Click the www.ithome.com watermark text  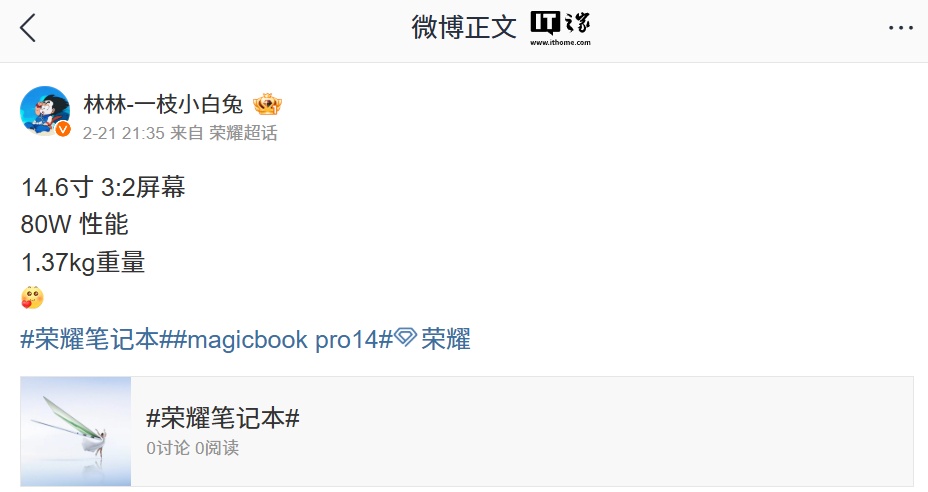(560, 42)
